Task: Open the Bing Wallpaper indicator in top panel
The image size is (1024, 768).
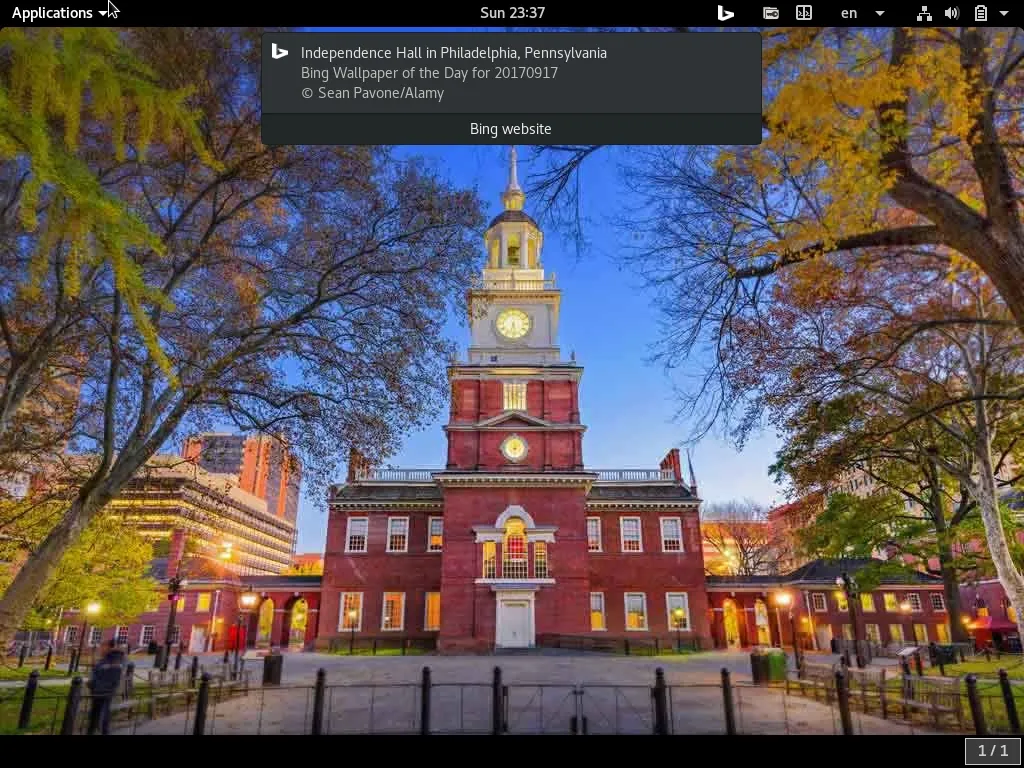Action: click(x=726, y=13)
